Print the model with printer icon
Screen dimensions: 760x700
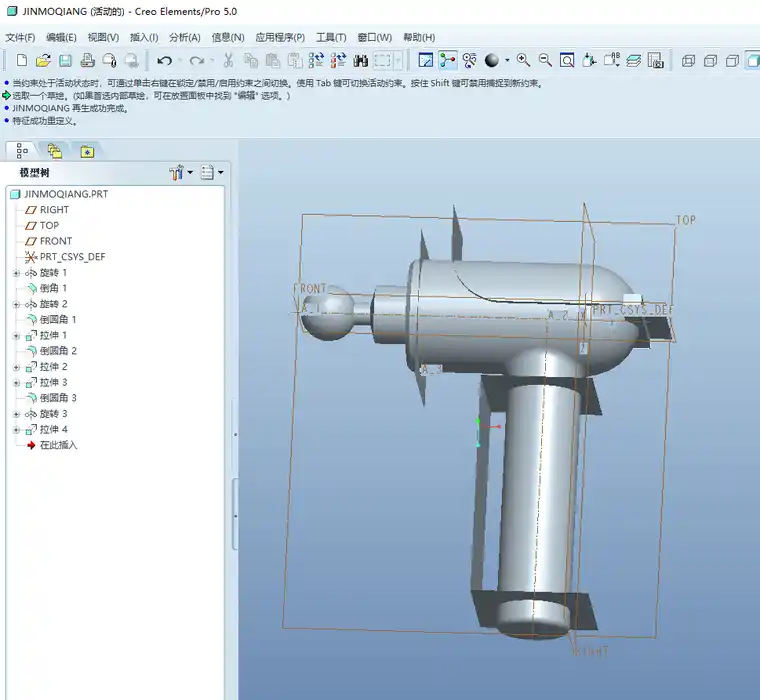pos(87,61)
